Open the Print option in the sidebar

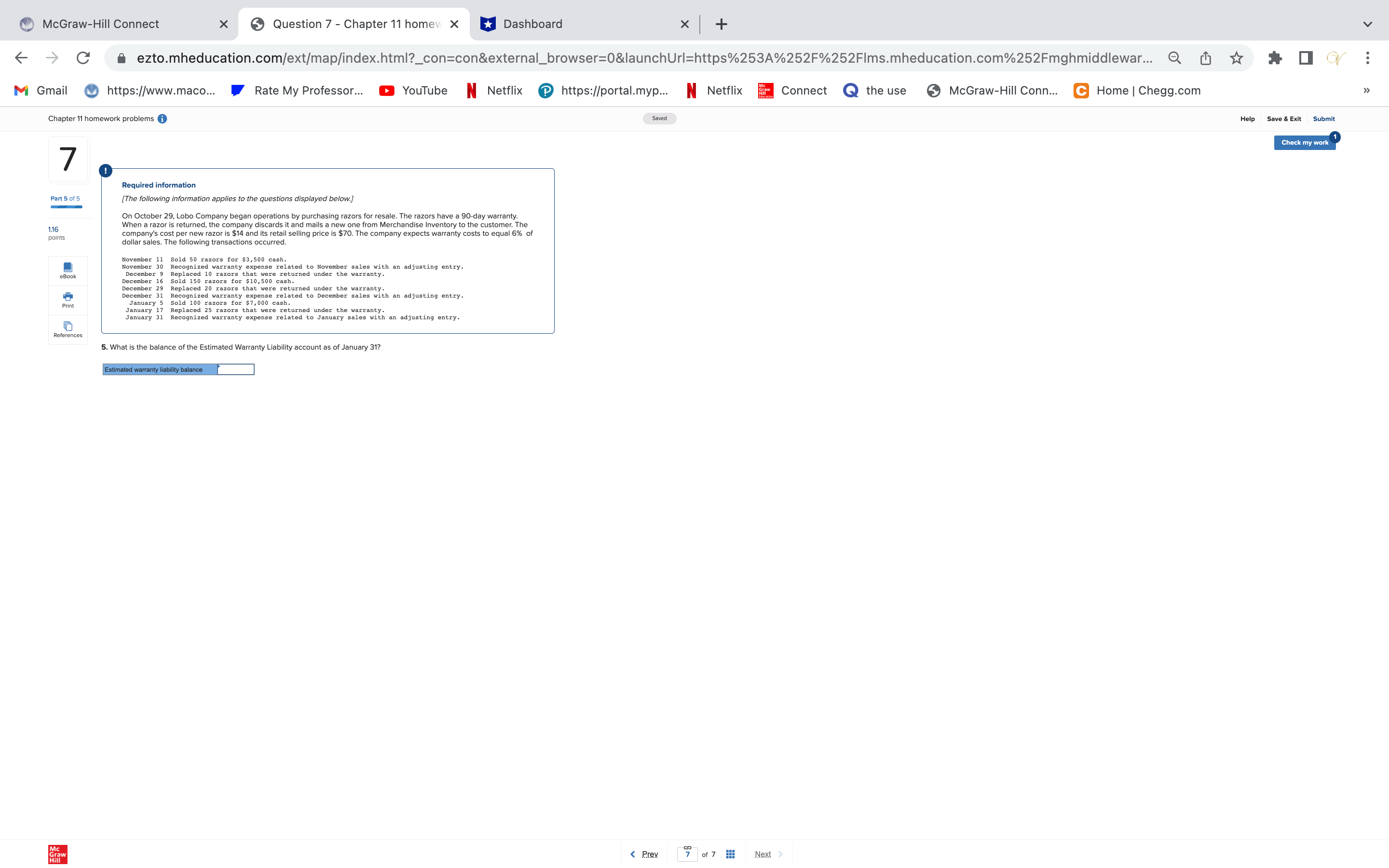[x=68, y=299]
